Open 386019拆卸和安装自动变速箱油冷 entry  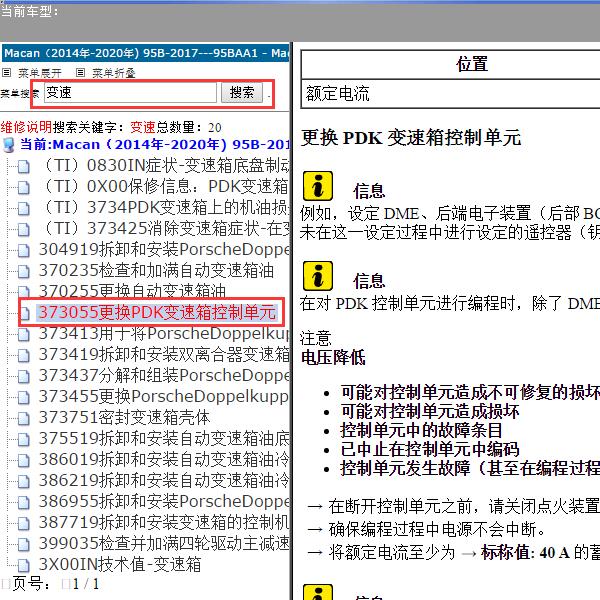pos(164,460)
